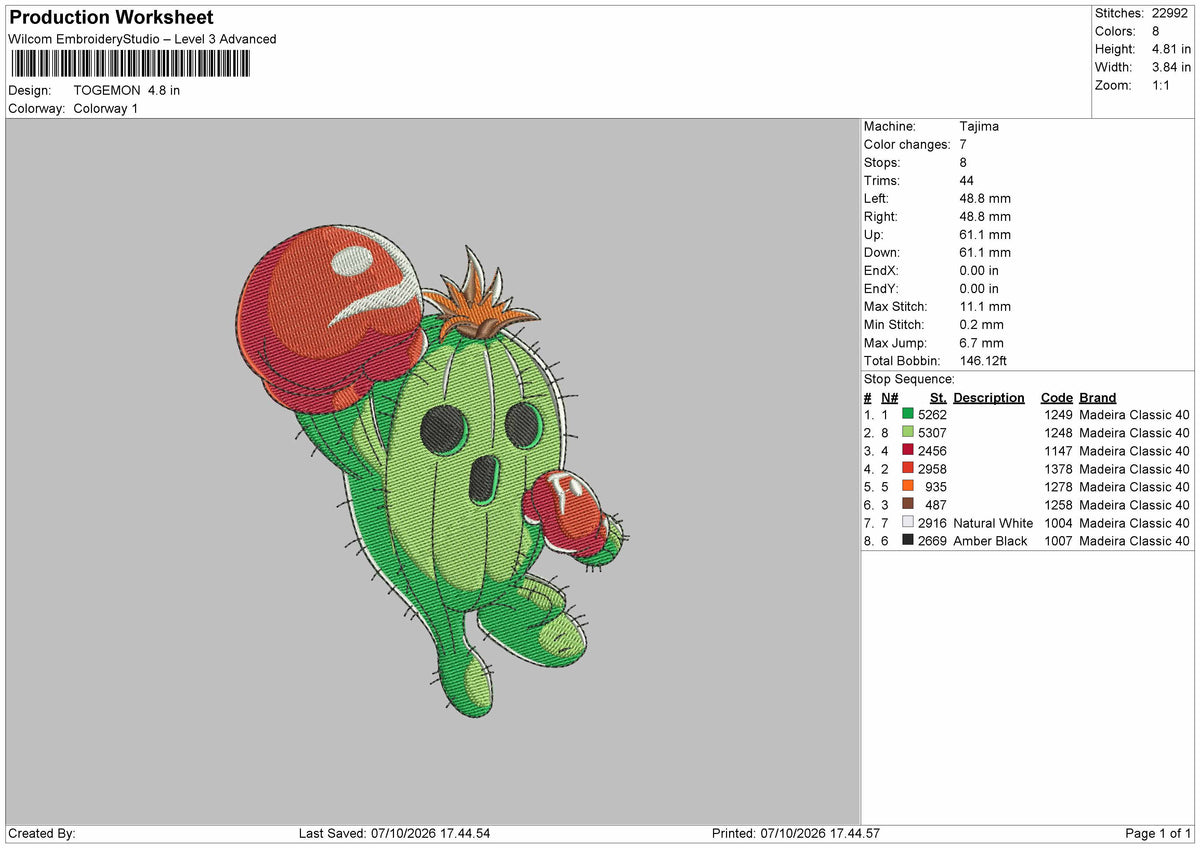Click the machine value 'Tajima'
Viewport: 1200px width, 848px height.
[x=979, y=126]
